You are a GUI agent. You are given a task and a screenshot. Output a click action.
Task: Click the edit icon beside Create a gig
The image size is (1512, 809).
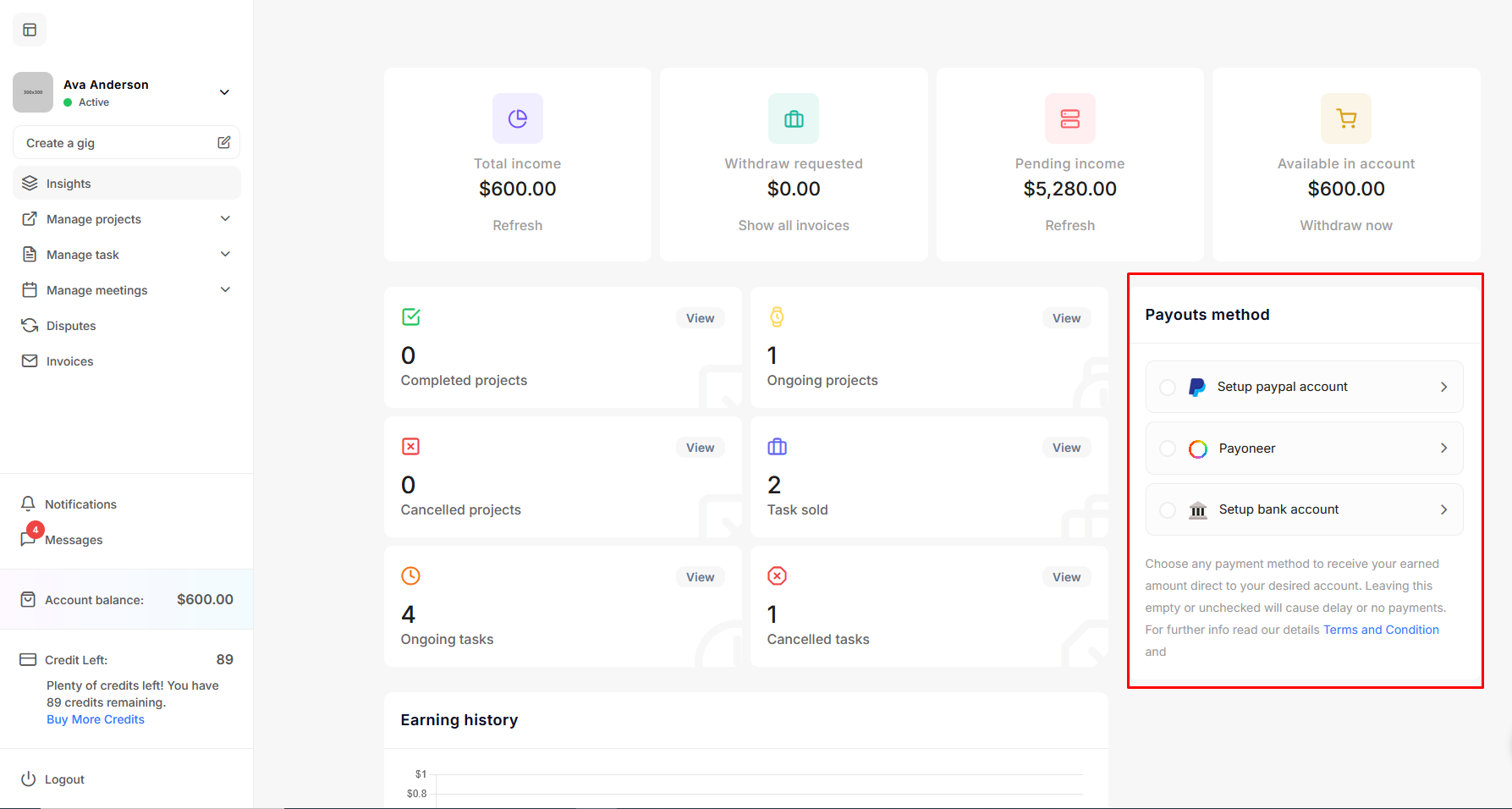point(224,142)
